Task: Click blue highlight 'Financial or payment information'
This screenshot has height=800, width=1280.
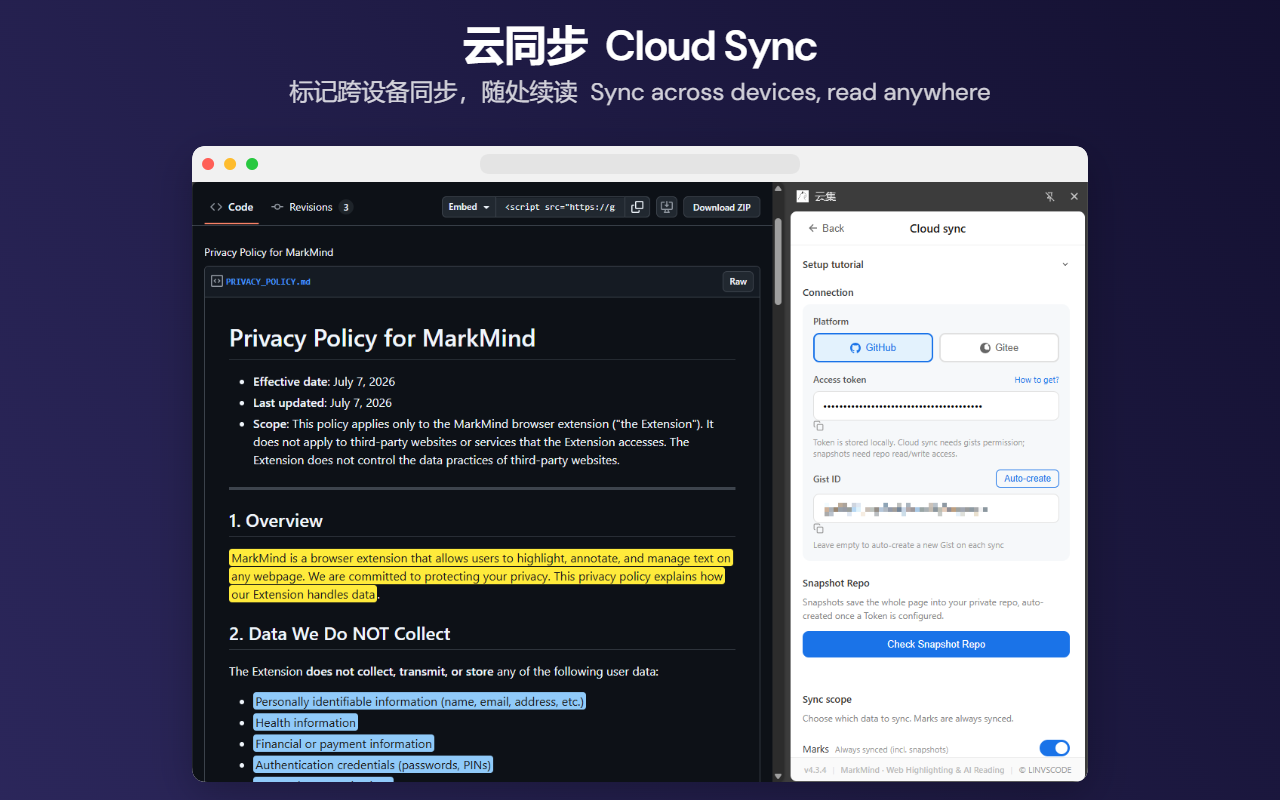Action: click(x=343, y=743)
